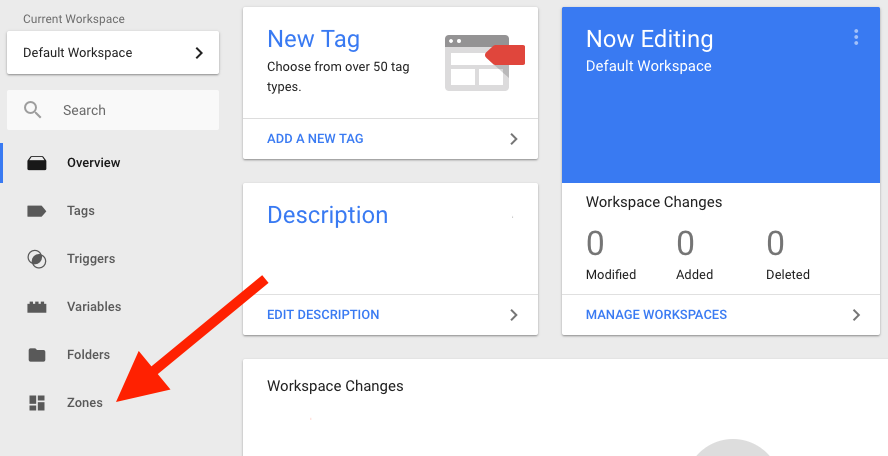The height and width of the screenshot is (456, 888).
Task: Open the Tags menu item
Action: [x=81, y=211]
